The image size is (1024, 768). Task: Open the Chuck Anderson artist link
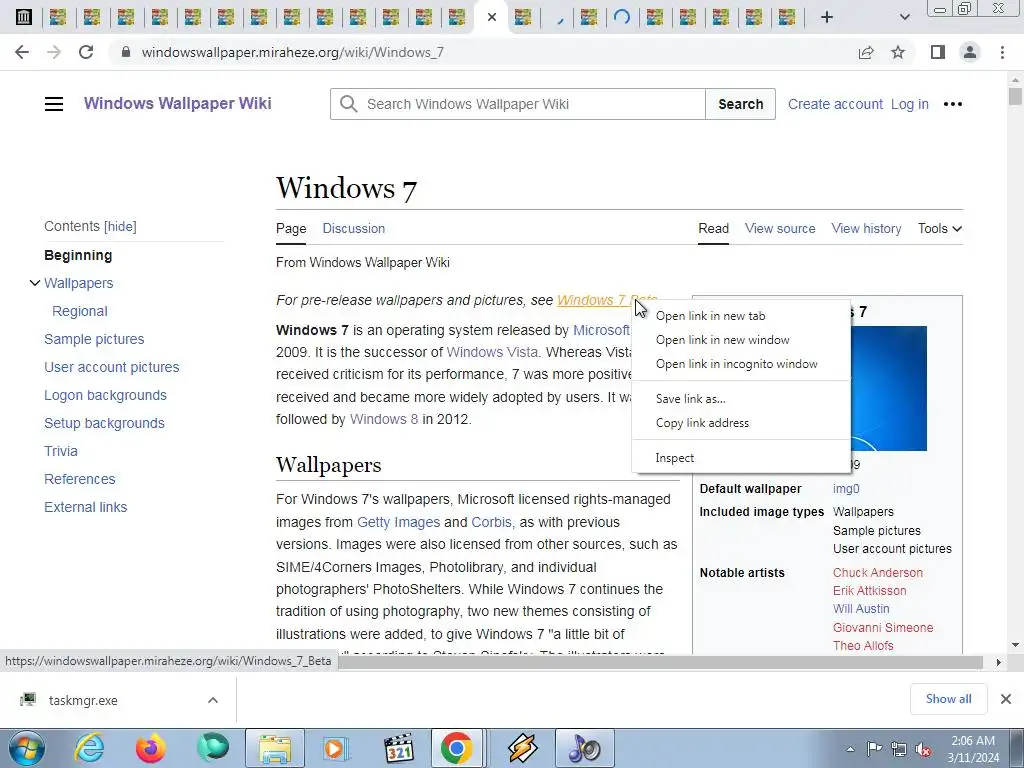878,573
